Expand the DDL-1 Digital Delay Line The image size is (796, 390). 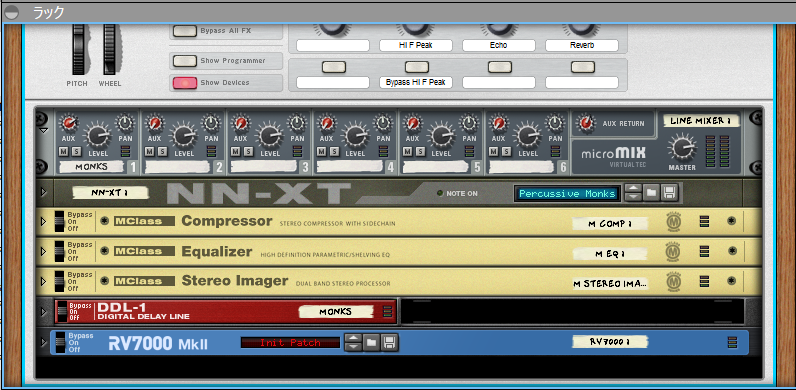pos(43,312)
